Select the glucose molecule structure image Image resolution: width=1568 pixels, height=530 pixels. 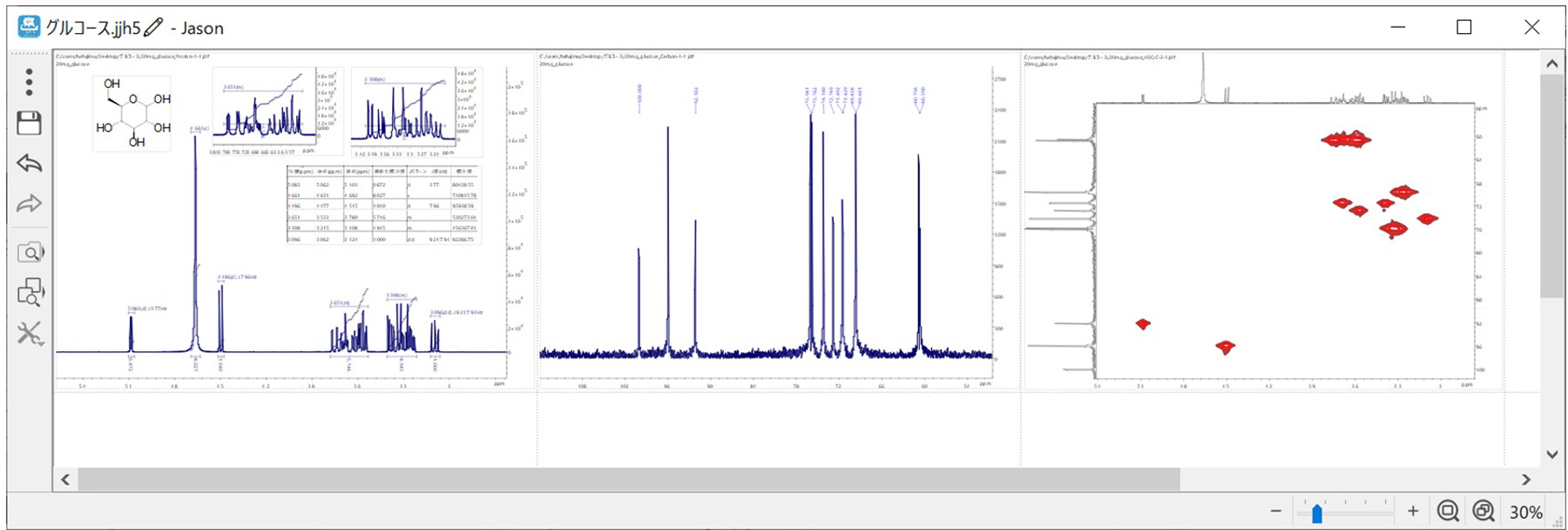click(x=132, y=113)
